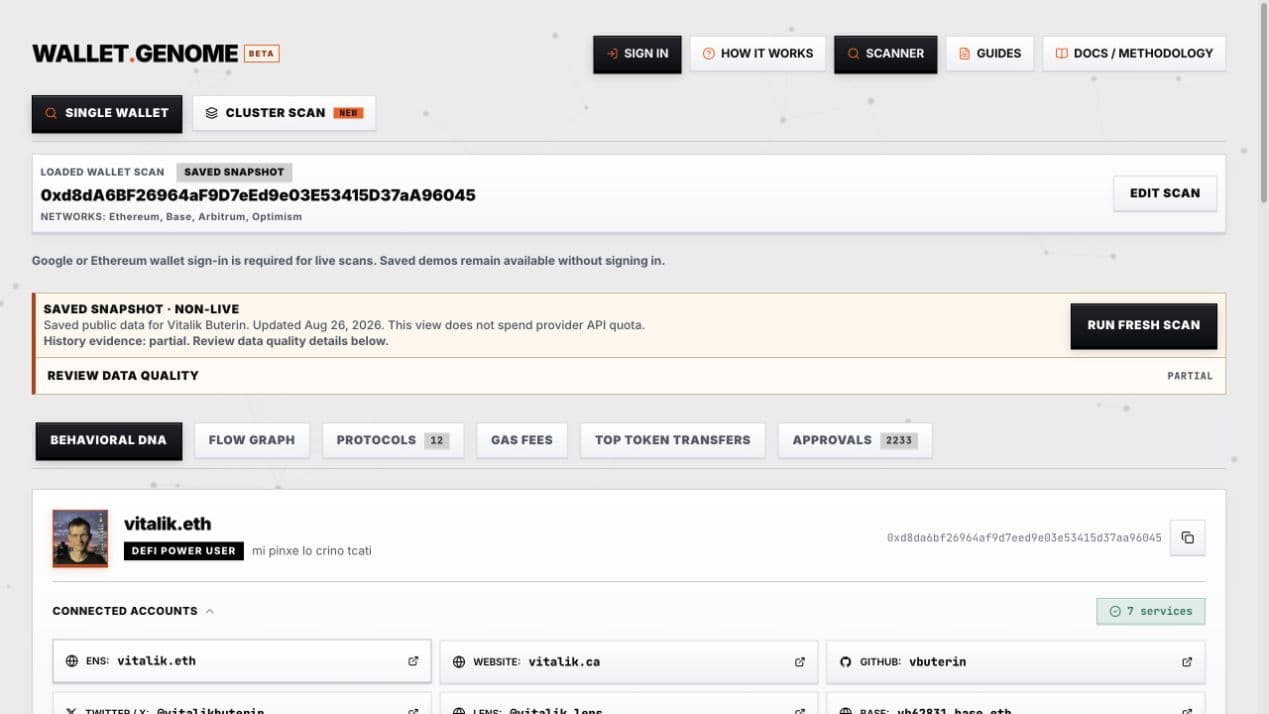The image size is (1269, 714).
Task: Open the How It Works page
Action: point(758,54)
